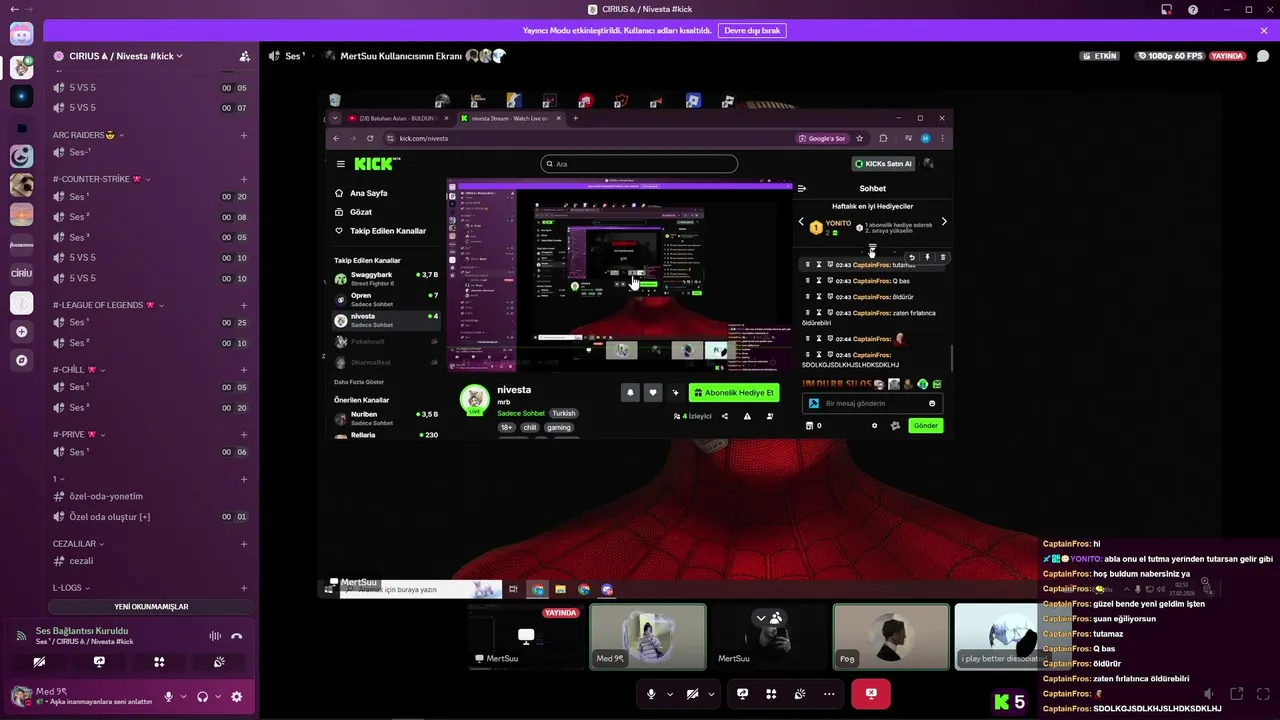Click the ETKİN status badge
The width and height of the screenshot is (1280, 720).
[x=1100, y=56]
